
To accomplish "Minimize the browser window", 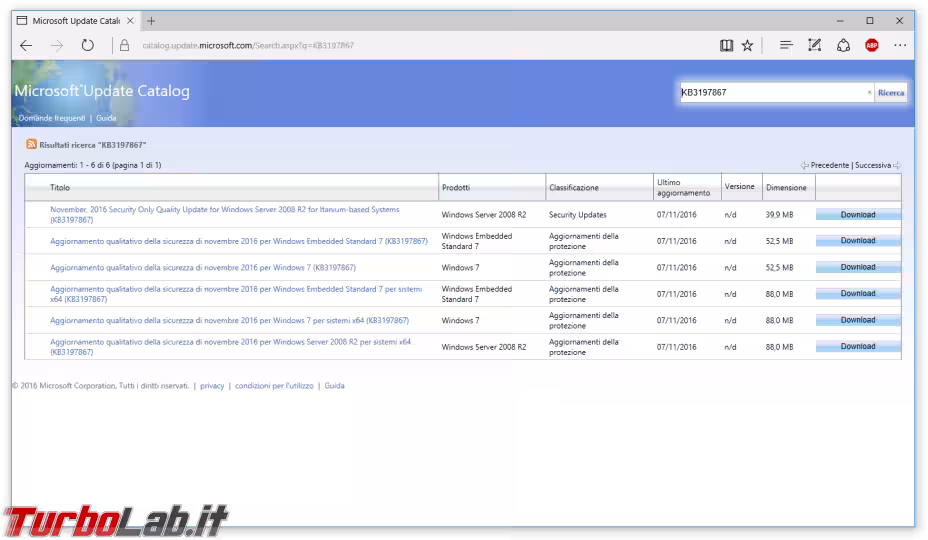I will coord(840,21).
